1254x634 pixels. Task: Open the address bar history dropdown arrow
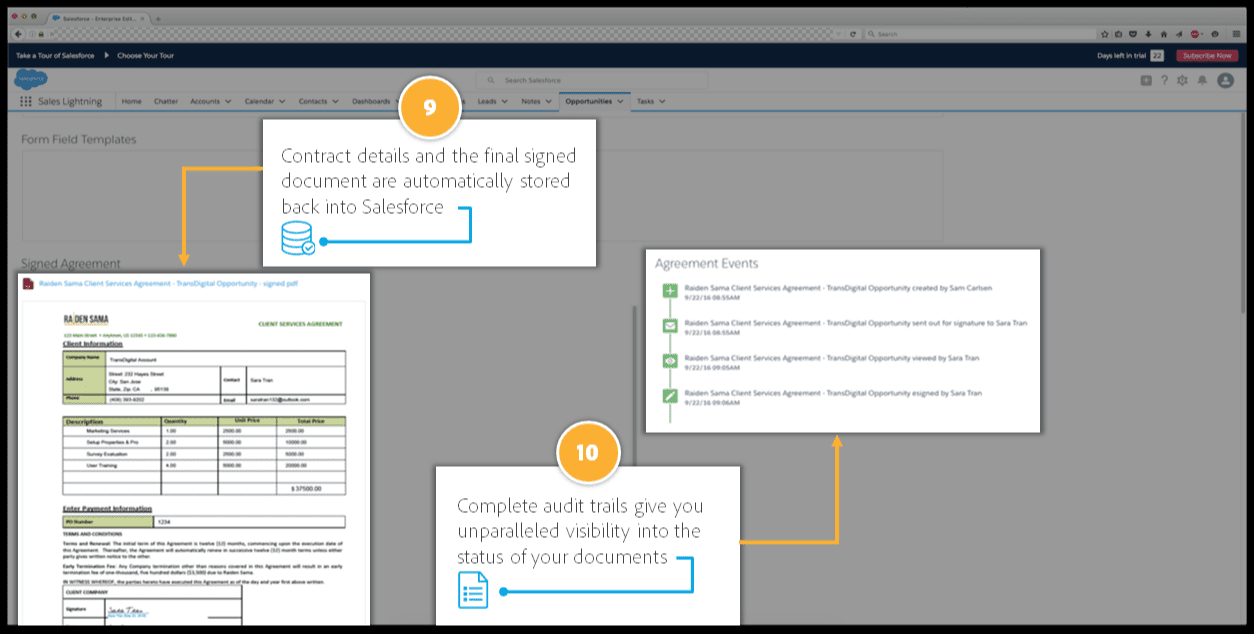(838, 33)
